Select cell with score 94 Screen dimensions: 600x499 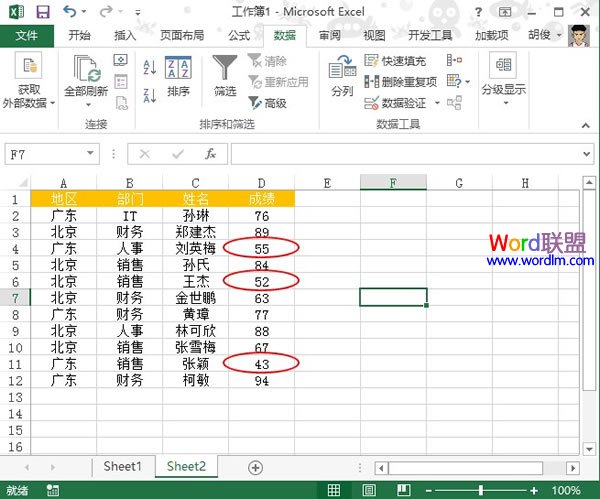pyautogui.click(x=261, y=380)
